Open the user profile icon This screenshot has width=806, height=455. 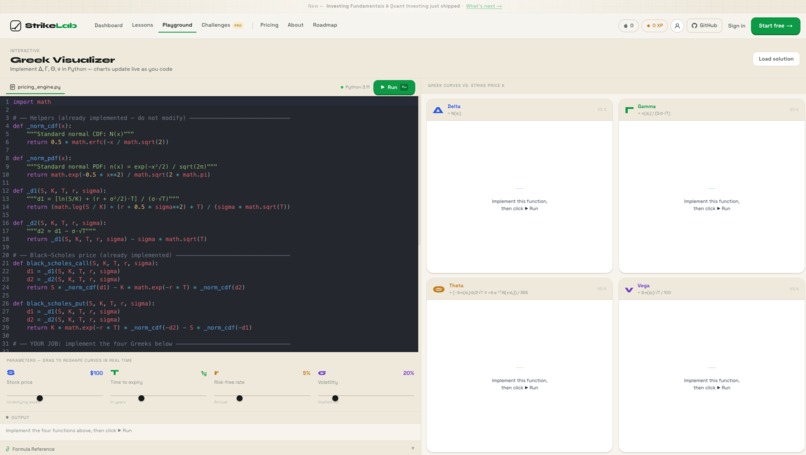click(x=677, y=26)
